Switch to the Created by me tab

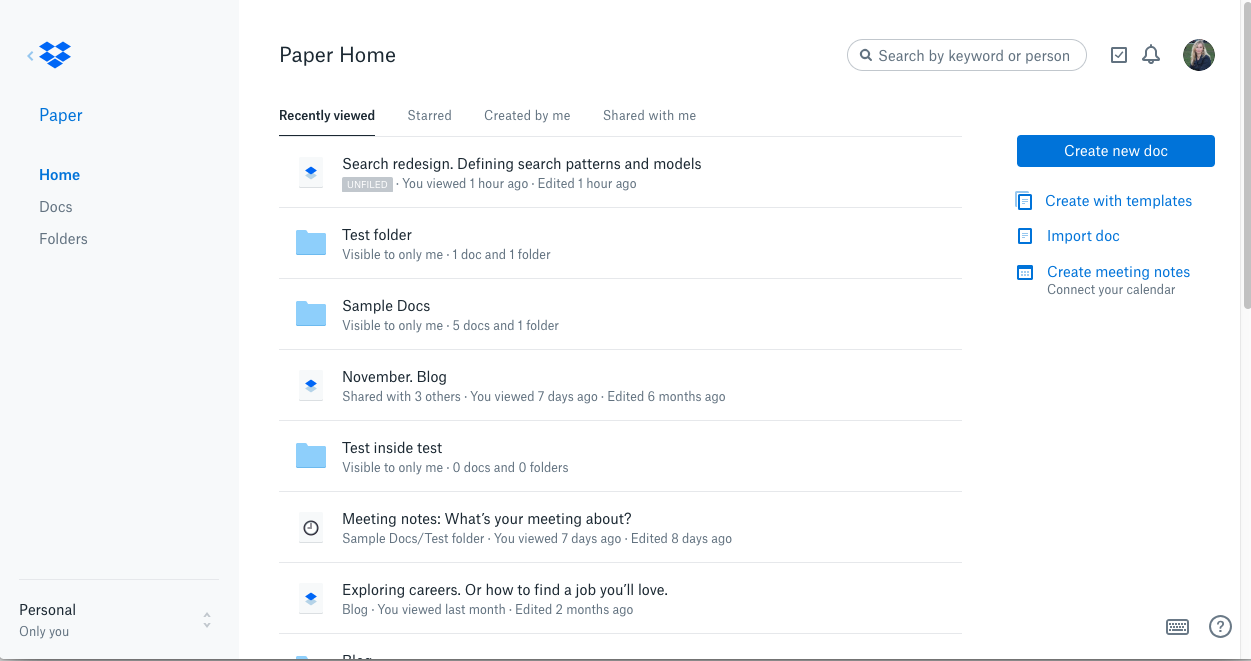coord(527,116)
